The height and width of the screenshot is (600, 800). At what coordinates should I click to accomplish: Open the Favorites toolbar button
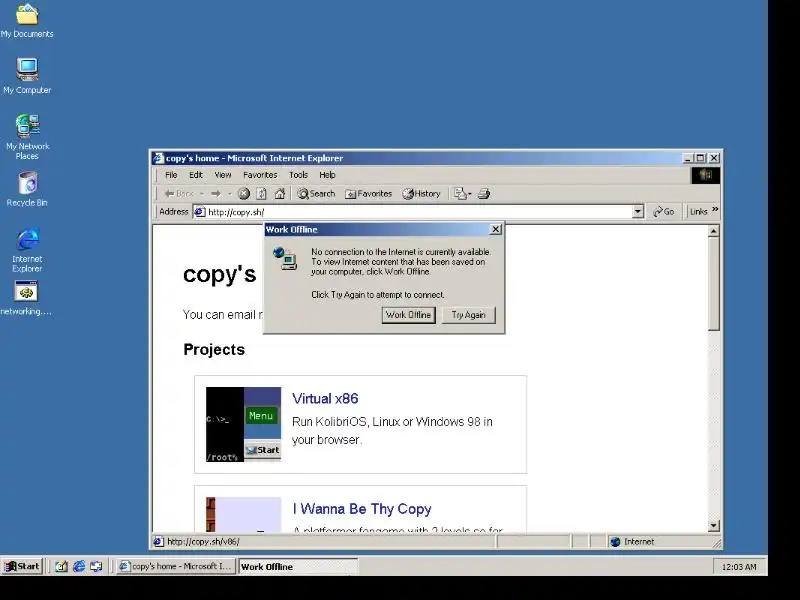[368, 194]
